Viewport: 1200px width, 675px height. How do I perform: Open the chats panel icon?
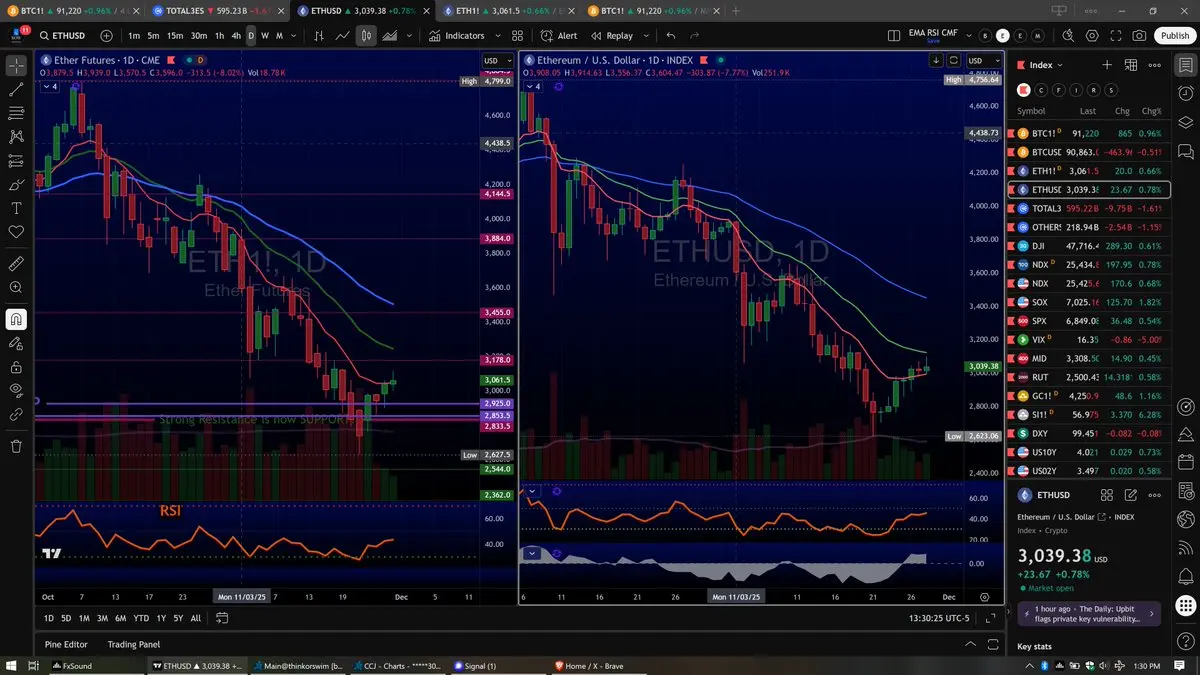[1185, 152]
